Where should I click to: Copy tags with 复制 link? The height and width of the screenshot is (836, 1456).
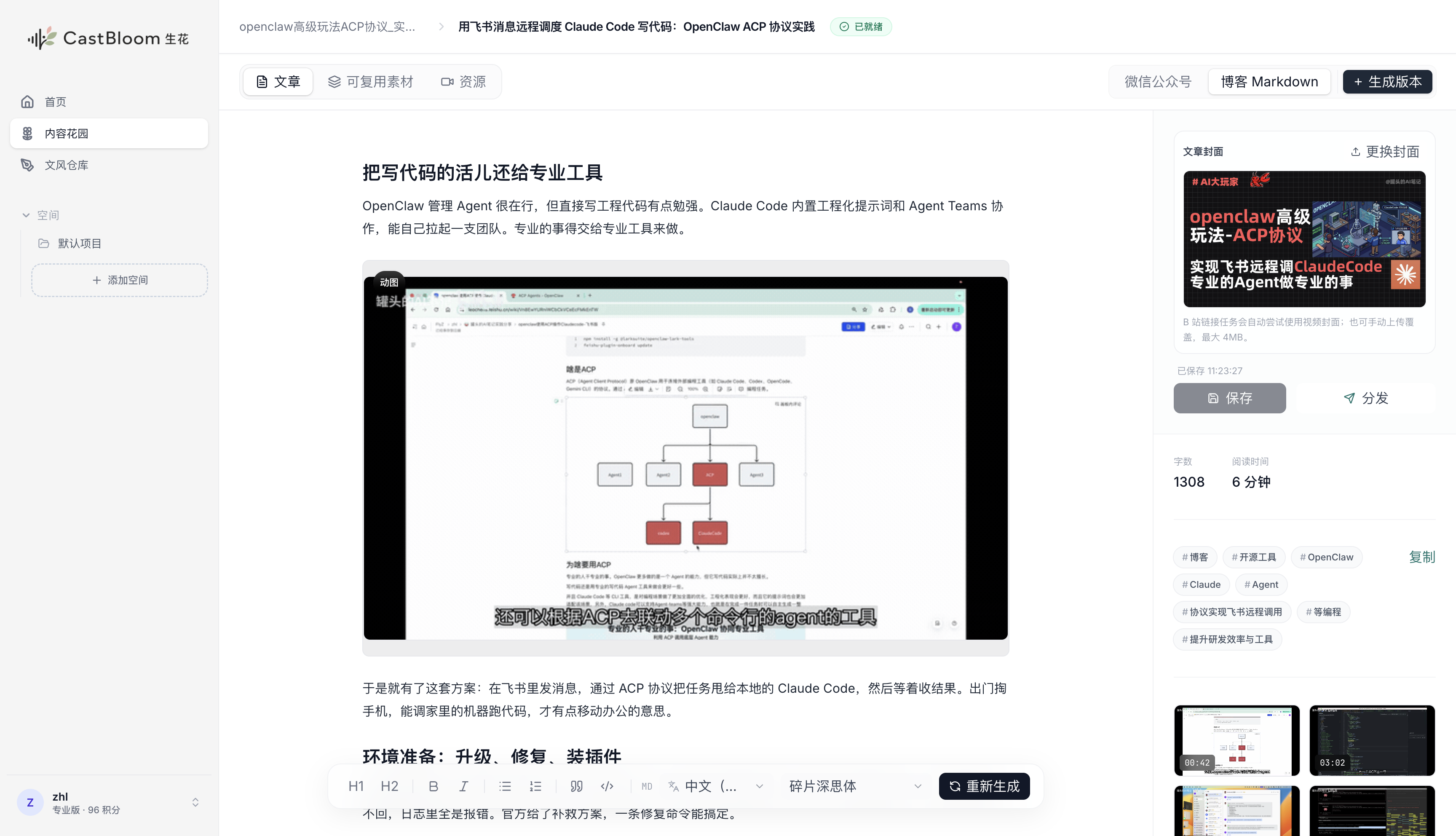point(1421,557)
